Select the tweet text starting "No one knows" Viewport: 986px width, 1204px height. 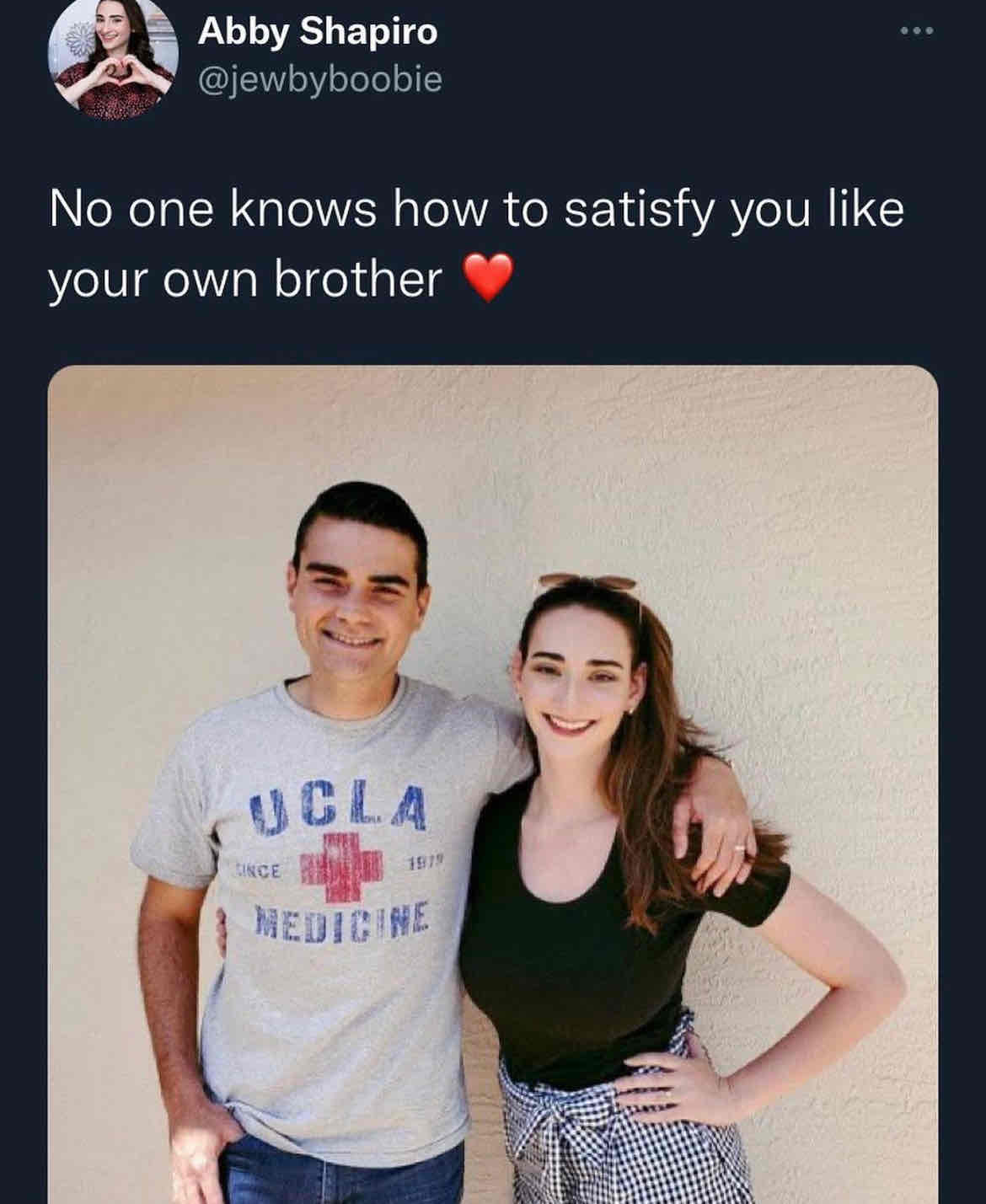(x=476, y=244)
